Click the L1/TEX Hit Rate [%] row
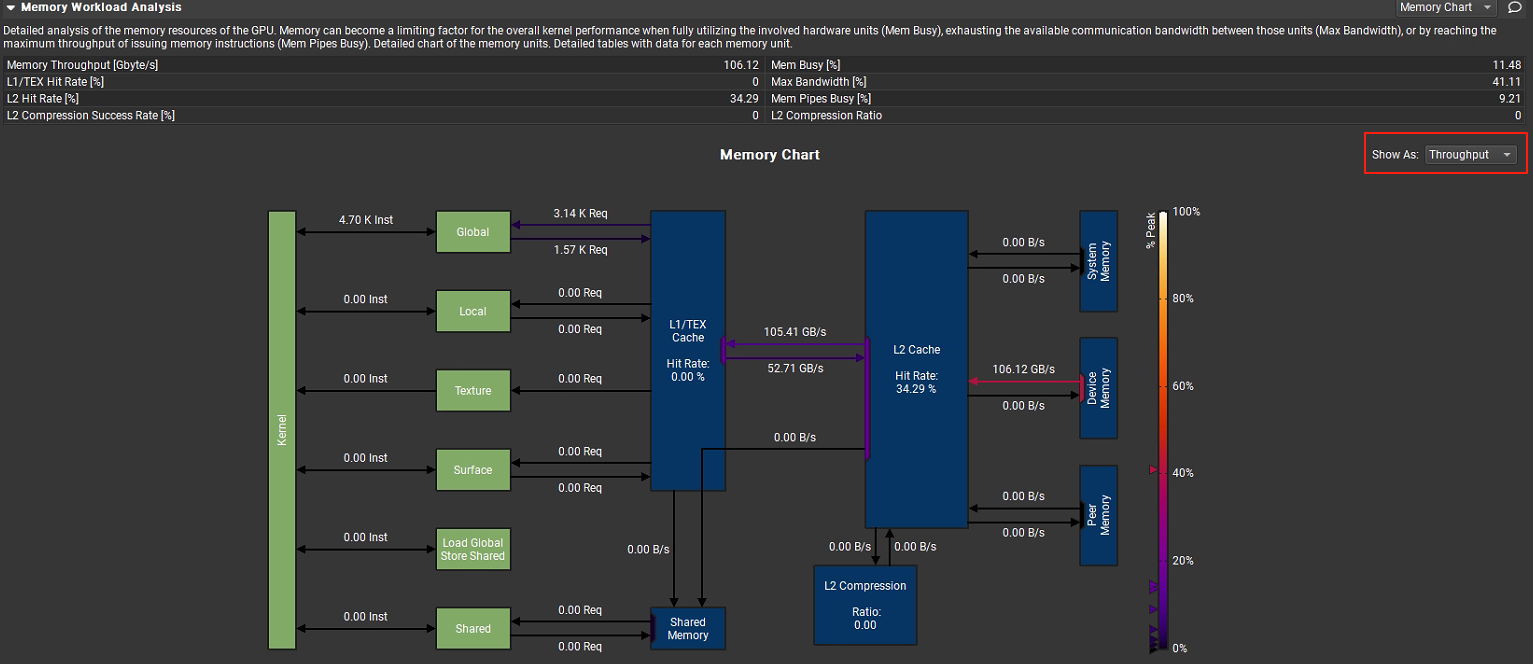 383,82
